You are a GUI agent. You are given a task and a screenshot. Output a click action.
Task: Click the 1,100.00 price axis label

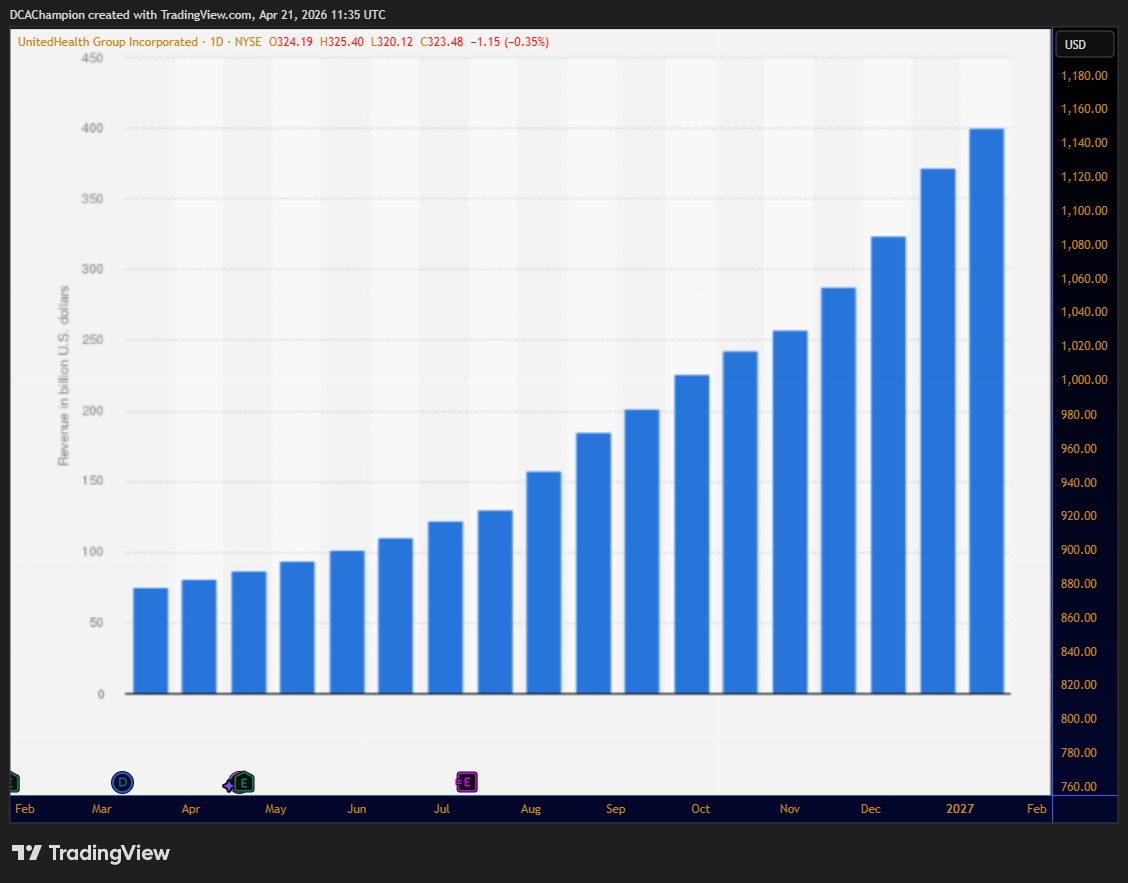point(1084,210)
